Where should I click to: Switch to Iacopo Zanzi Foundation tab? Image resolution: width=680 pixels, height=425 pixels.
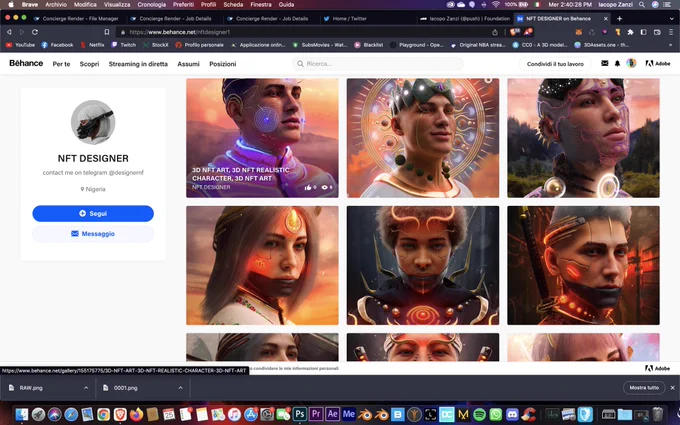click(x=466, y=19)
